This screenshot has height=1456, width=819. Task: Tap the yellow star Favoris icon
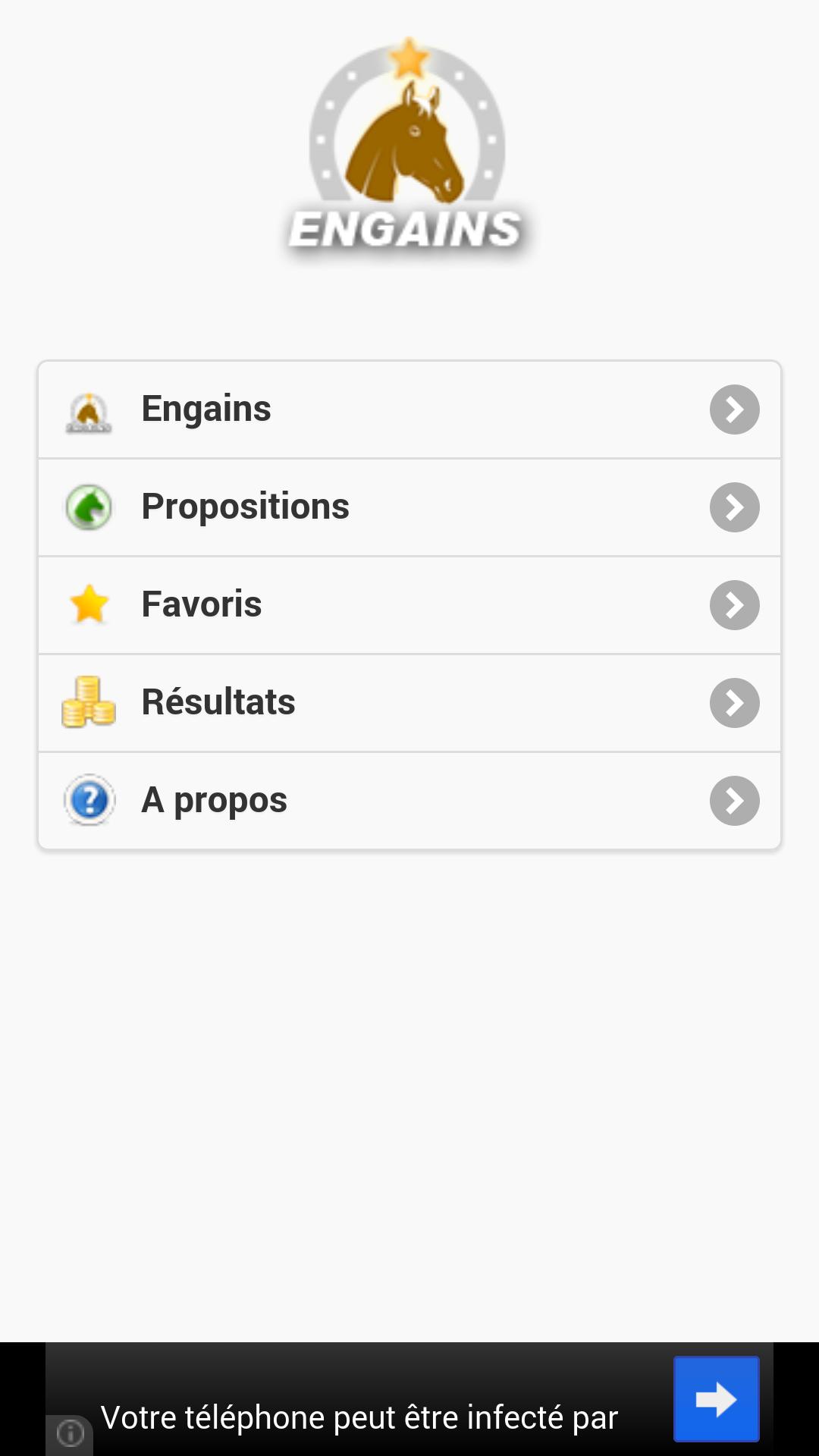pos(89,604)
